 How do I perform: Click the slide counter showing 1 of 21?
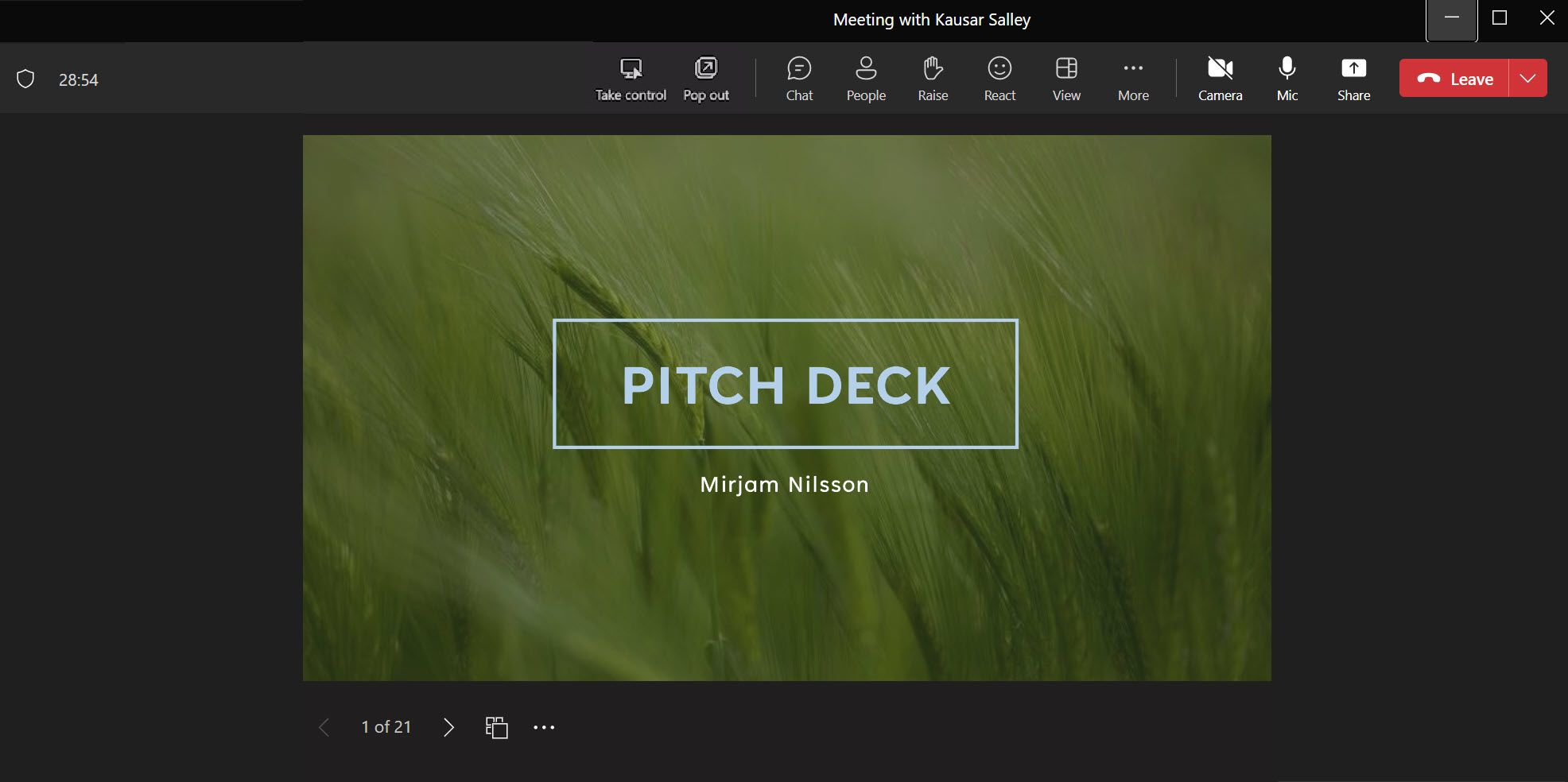coord(386,726)
